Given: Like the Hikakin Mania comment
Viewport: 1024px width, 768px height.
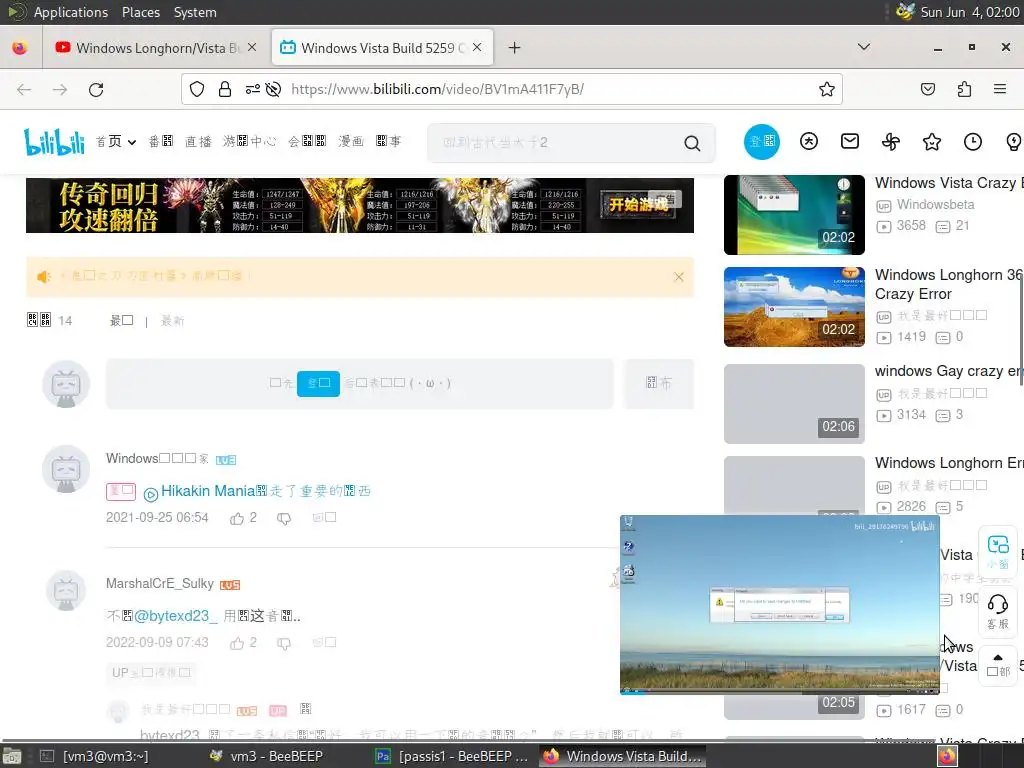Looking at the screenshot, I should point(236,519).
